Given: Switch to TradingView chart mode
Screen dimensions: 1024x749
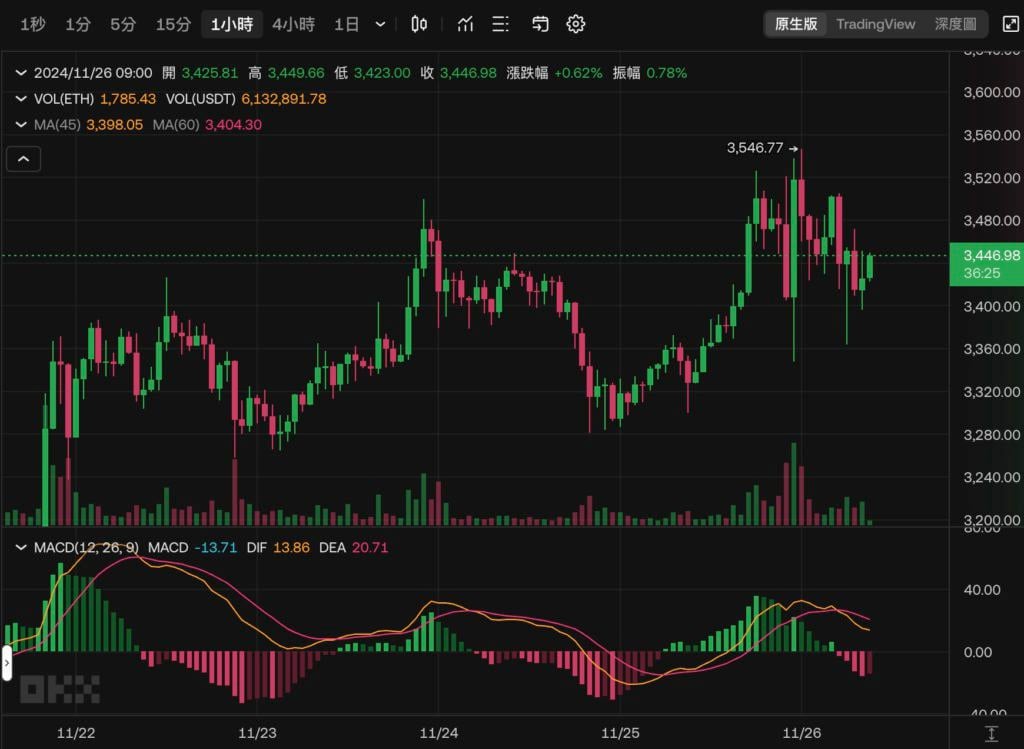Looking at the screenshot, I should (875, 24).
